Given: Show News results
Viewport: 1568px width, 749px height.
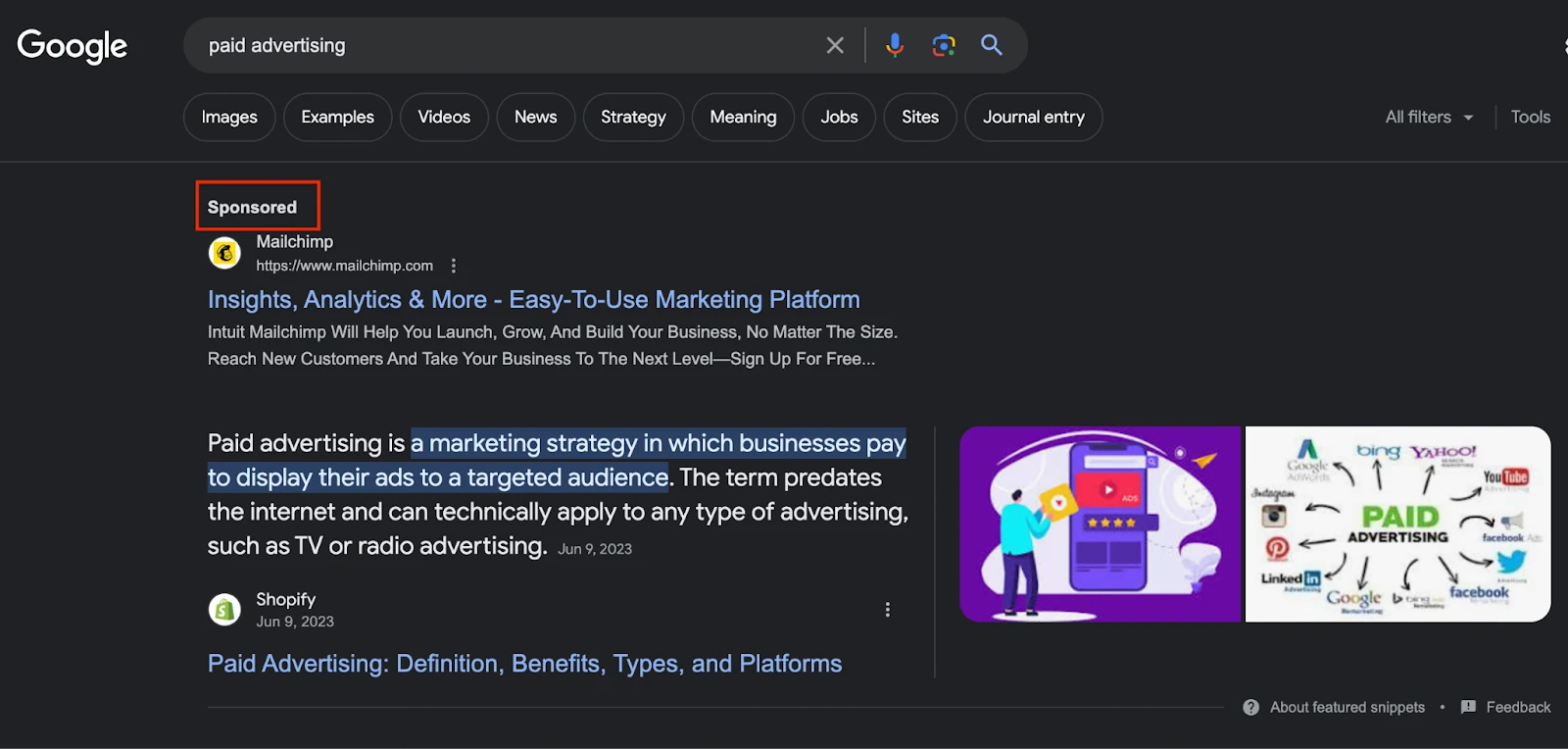Looking at the screenshot, I should click(536, 117).
